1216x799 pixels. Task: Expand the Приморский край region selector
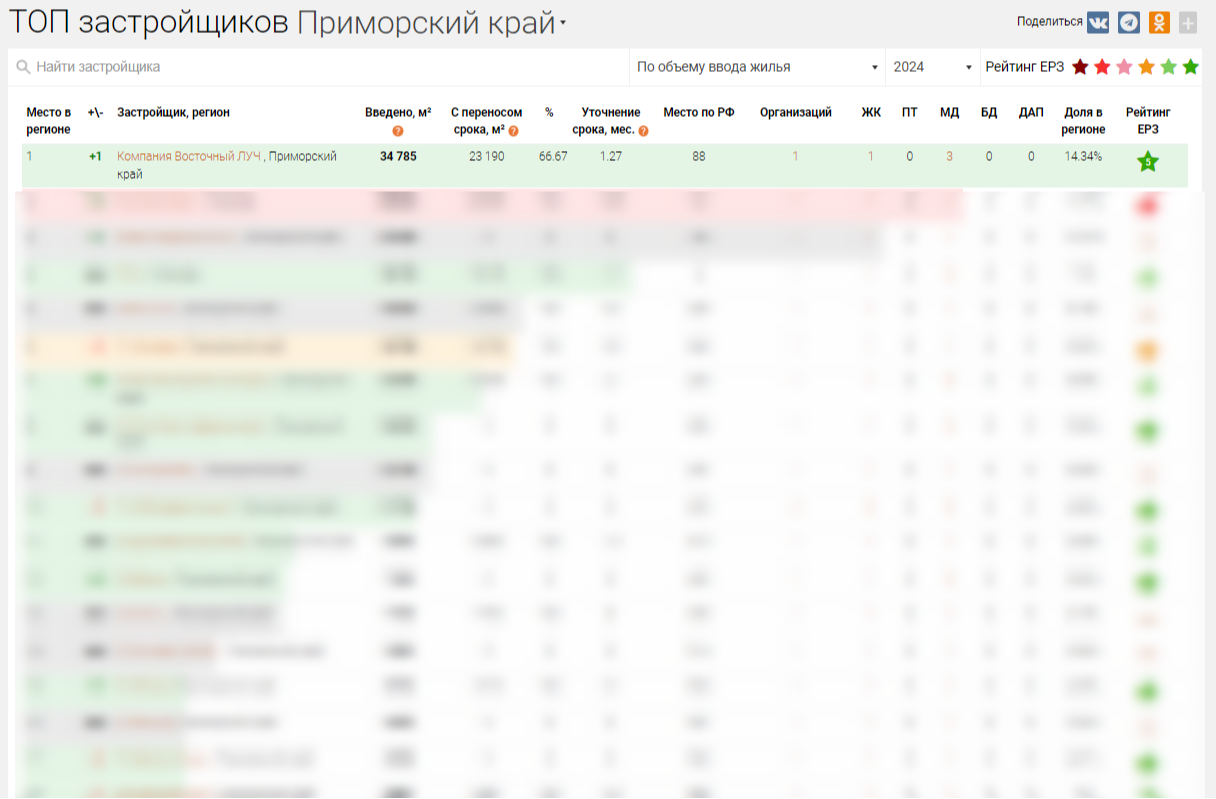(x=563, y=24)
